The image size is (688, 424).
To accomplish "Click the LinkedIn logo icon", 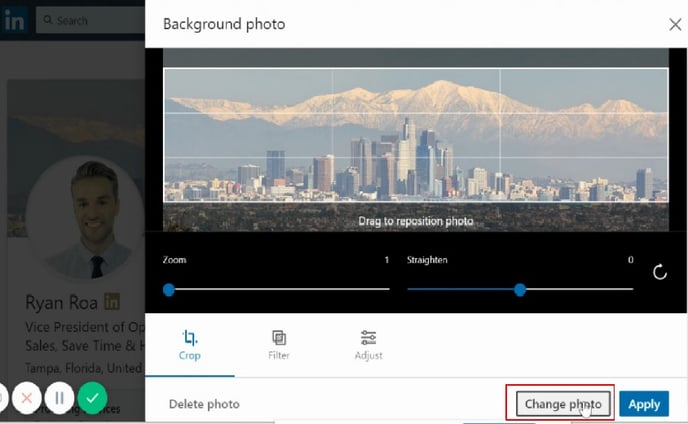I will (14, 20).
